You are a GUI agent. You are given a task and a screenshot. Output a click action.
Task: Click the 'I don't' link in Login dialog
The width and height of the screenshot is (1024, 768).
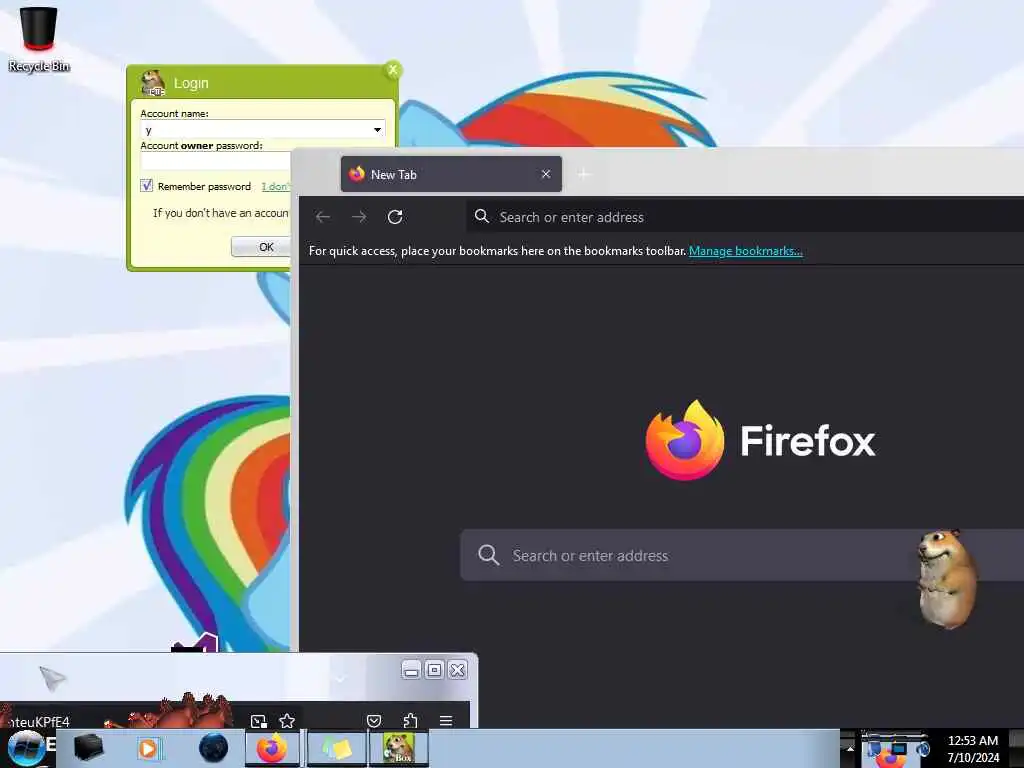point(275,187)
